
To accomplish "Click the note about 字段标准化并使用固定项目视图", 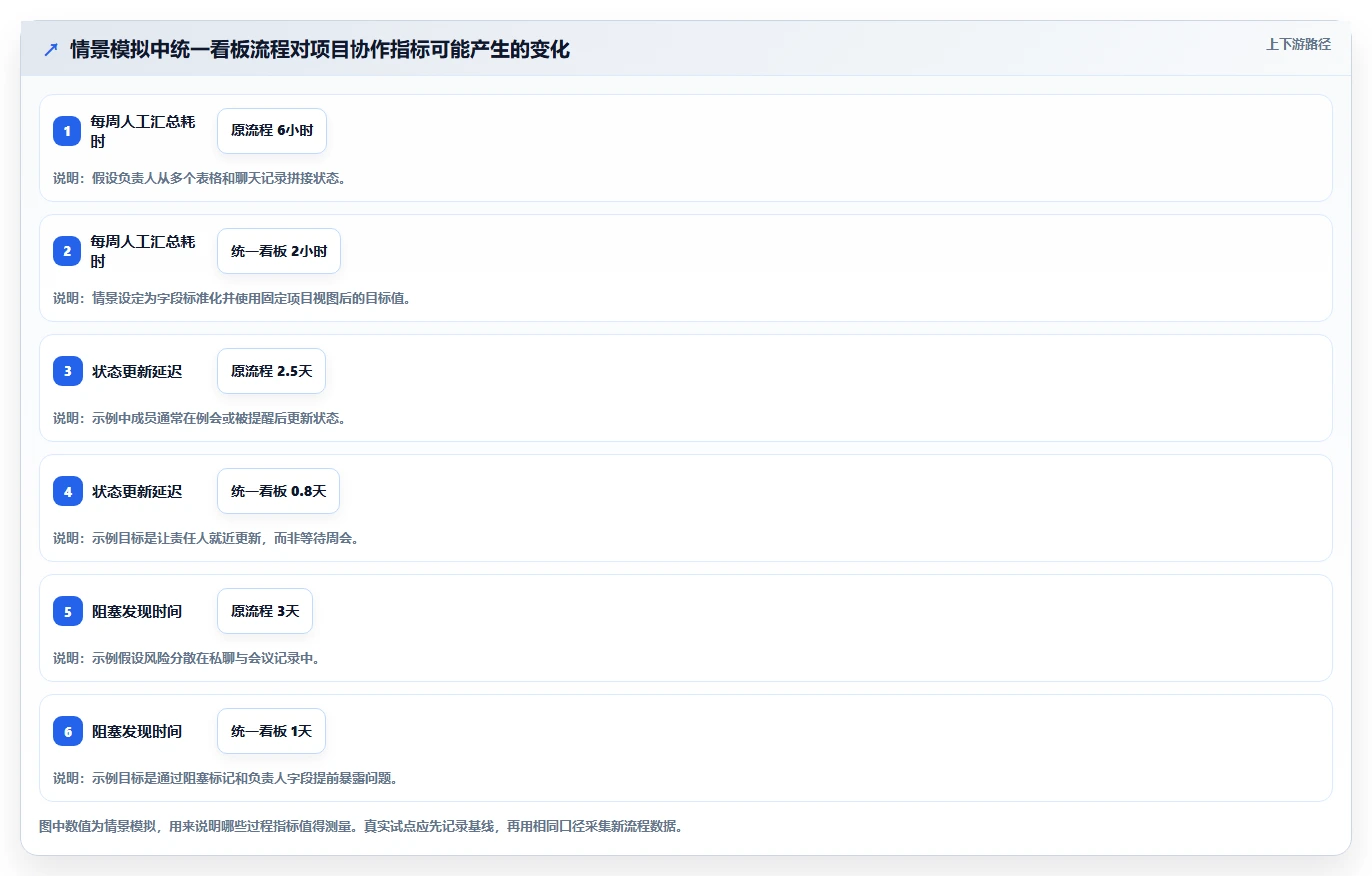I will (232, 298).
